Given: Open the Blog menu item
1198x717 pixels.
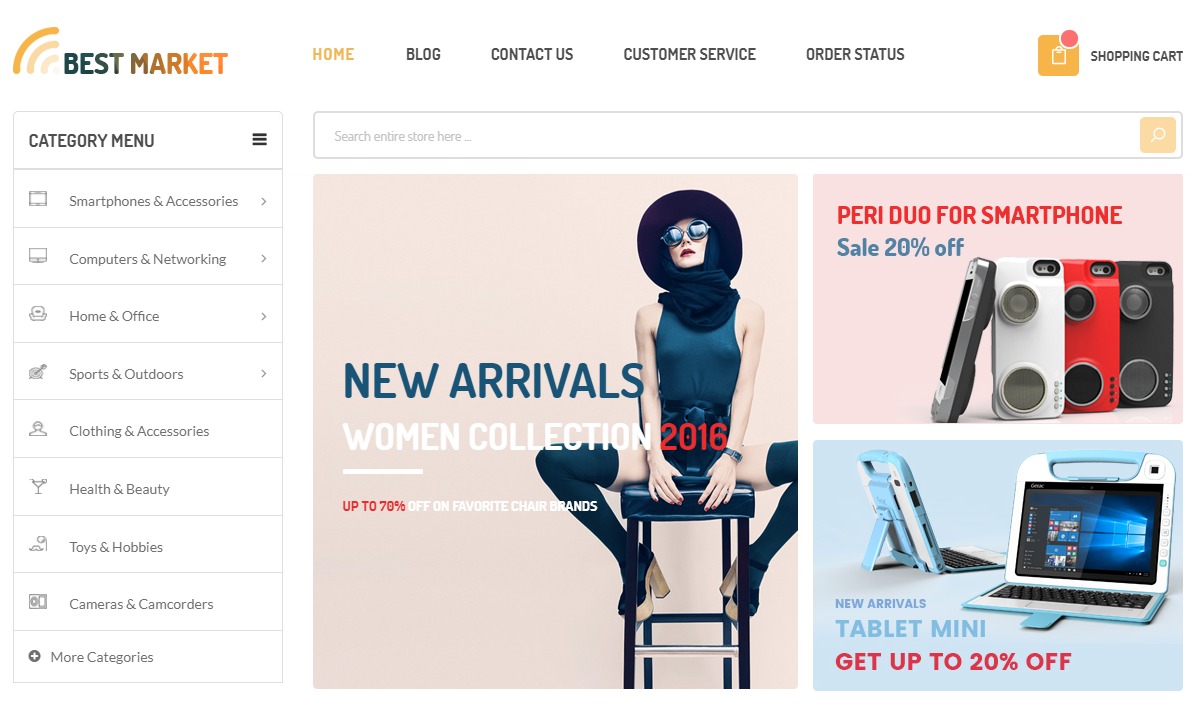Looking at the screenshot, I should pyautogui.click(x=423, y=54).
